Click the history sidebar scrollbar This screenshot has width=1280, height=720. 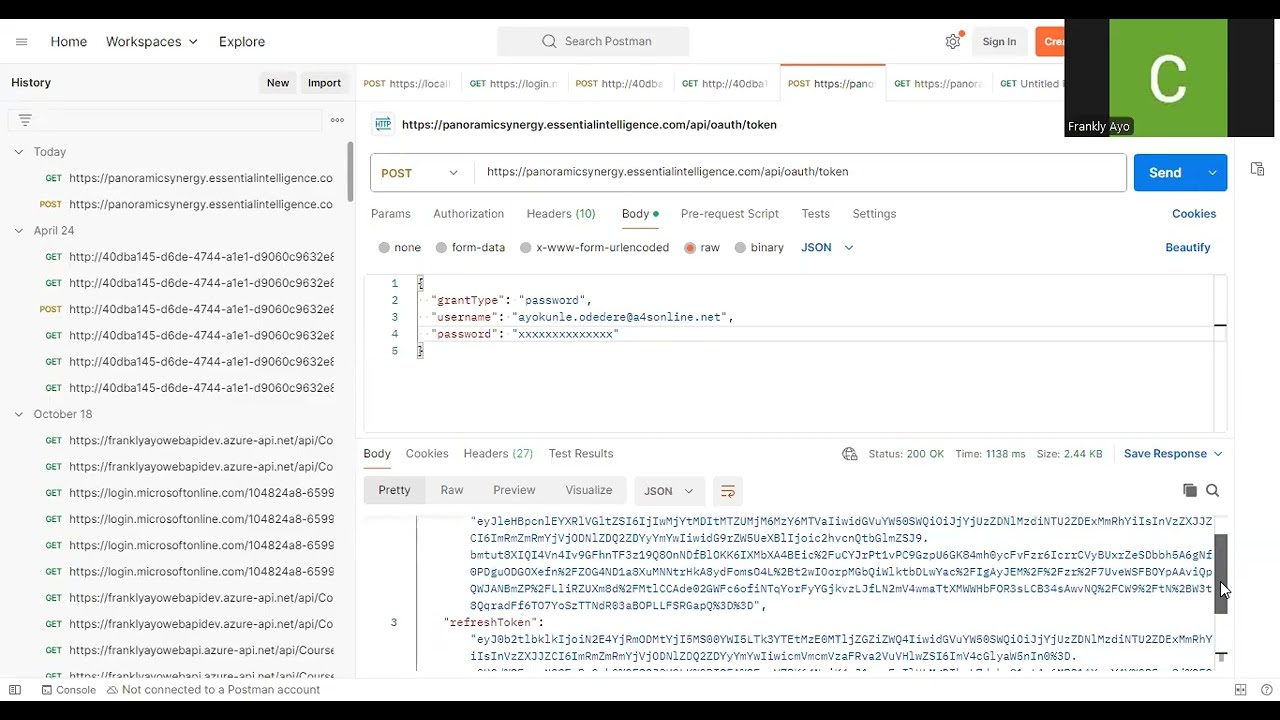[350, 171]
